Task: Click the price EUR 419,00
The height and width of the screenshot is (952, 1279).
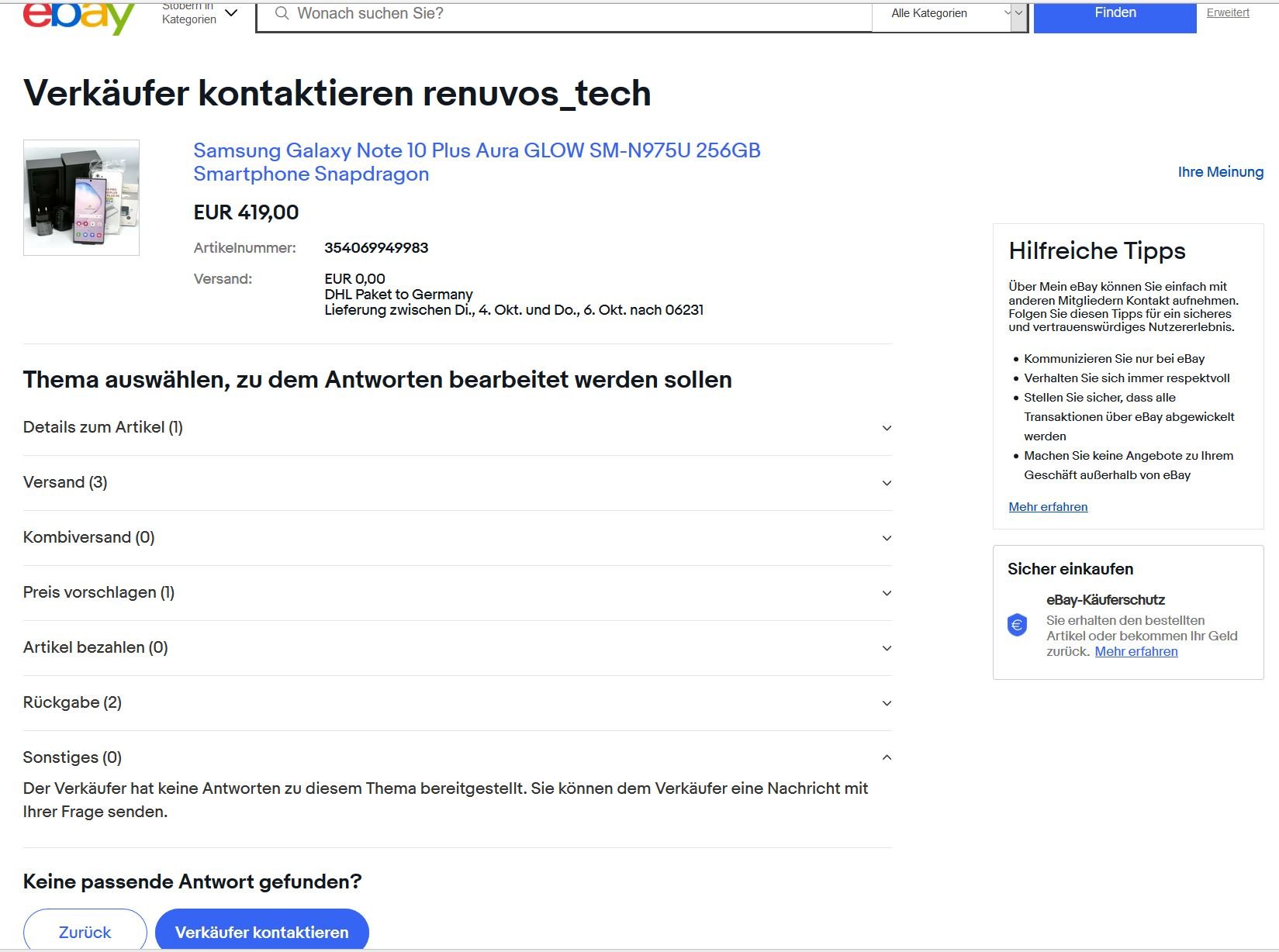Action: (246, 212)
